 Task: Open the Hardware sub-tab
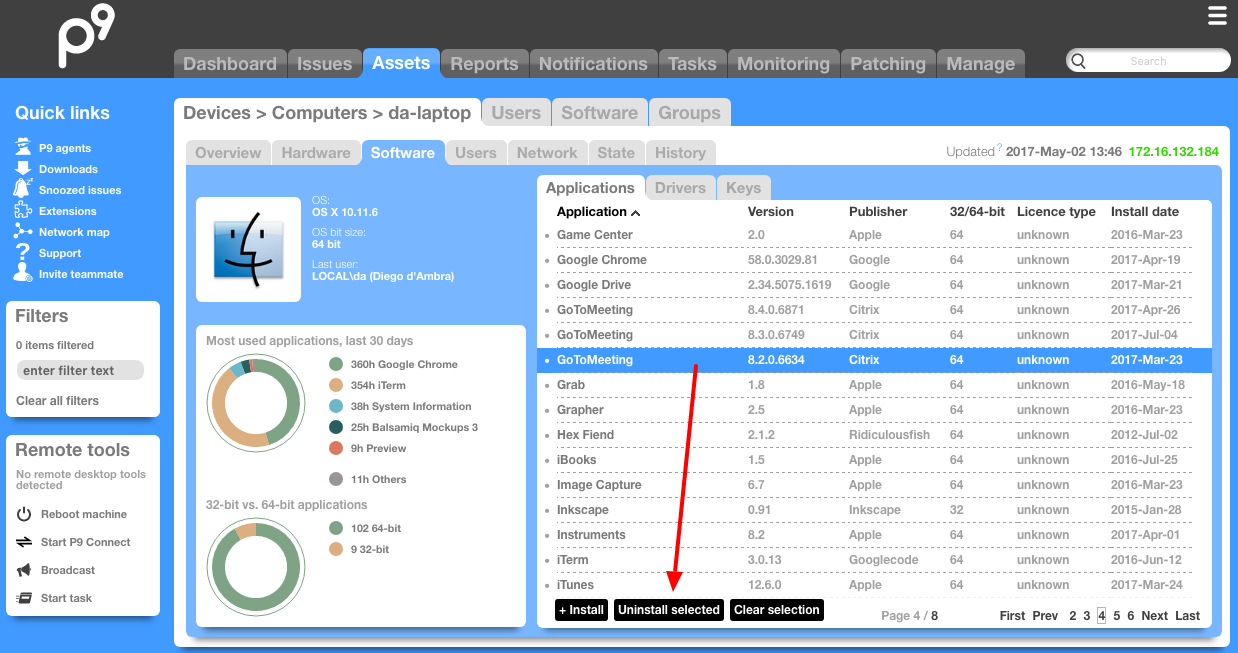(x=316, y=153)
